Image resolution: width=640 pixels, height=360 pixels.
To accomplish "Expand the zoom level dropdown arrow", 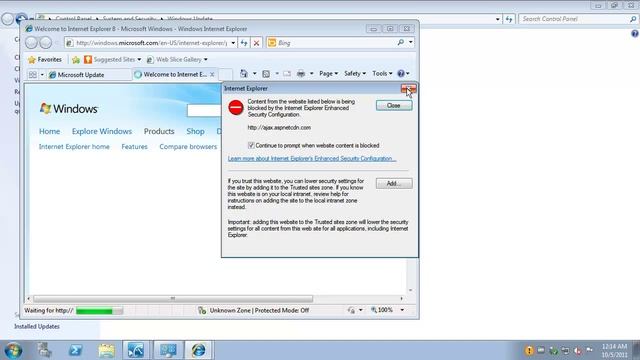I will [402, 310].
